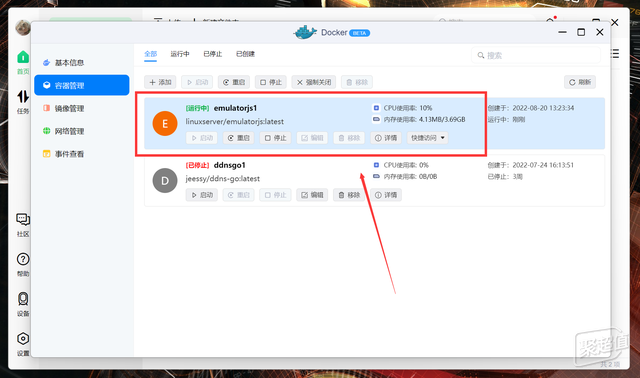Click 停止 button in ddnsgo1 row
The width and height of the screenshot is (640, 378).
tap(276, 195)
